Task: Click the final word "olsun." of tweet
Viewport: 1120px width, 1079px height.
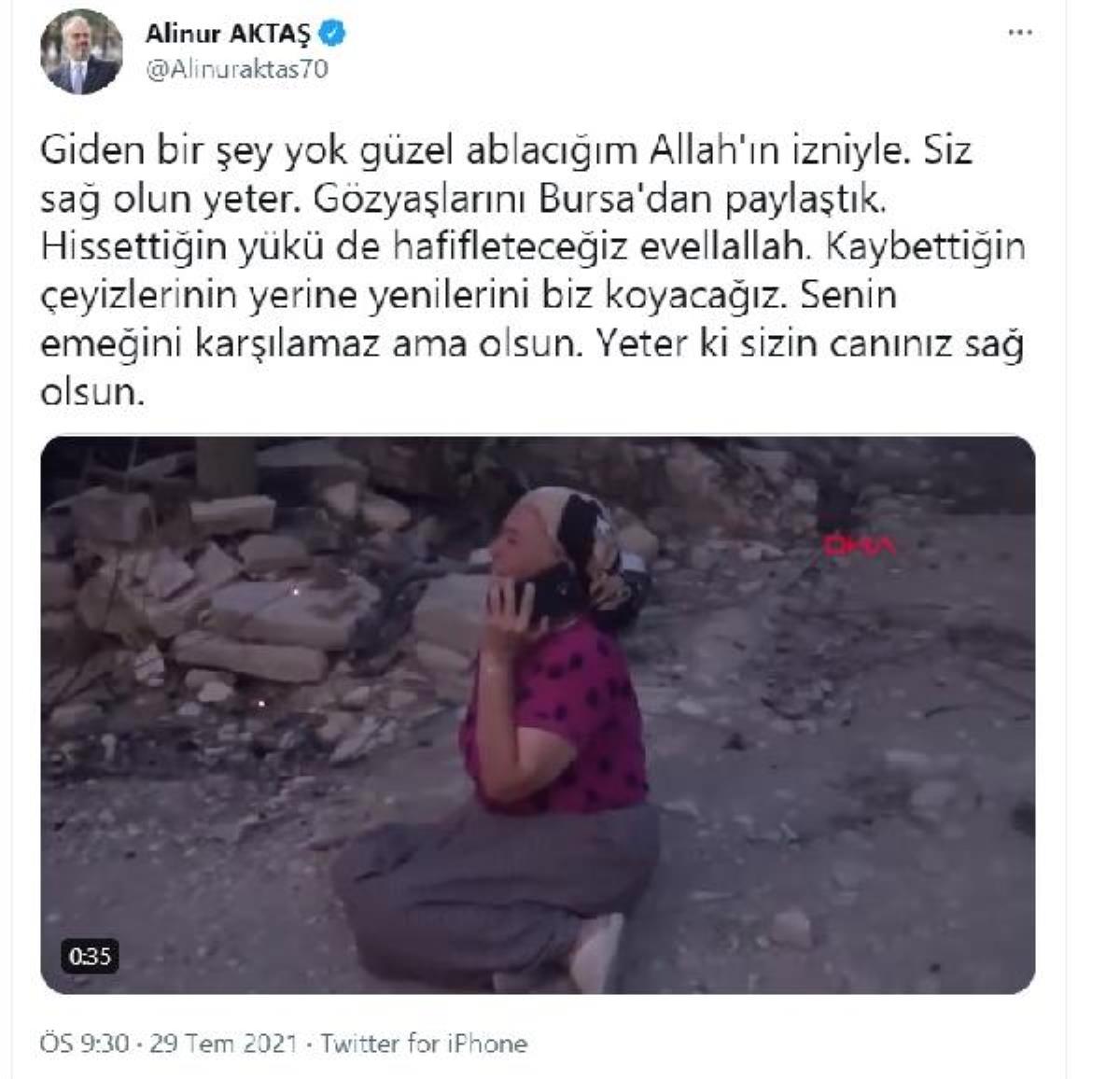Action: 93,392
